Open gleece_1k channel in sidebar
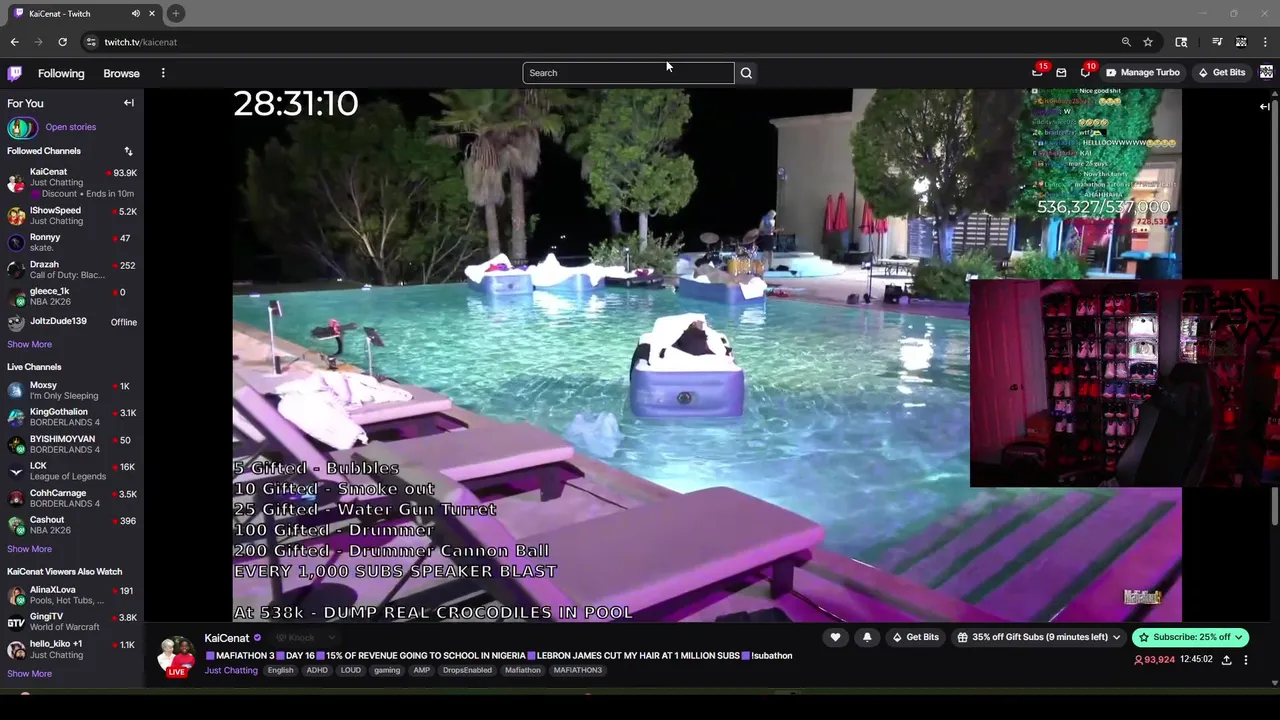The height and width of the screenshot is (720, 1280). 72,297
